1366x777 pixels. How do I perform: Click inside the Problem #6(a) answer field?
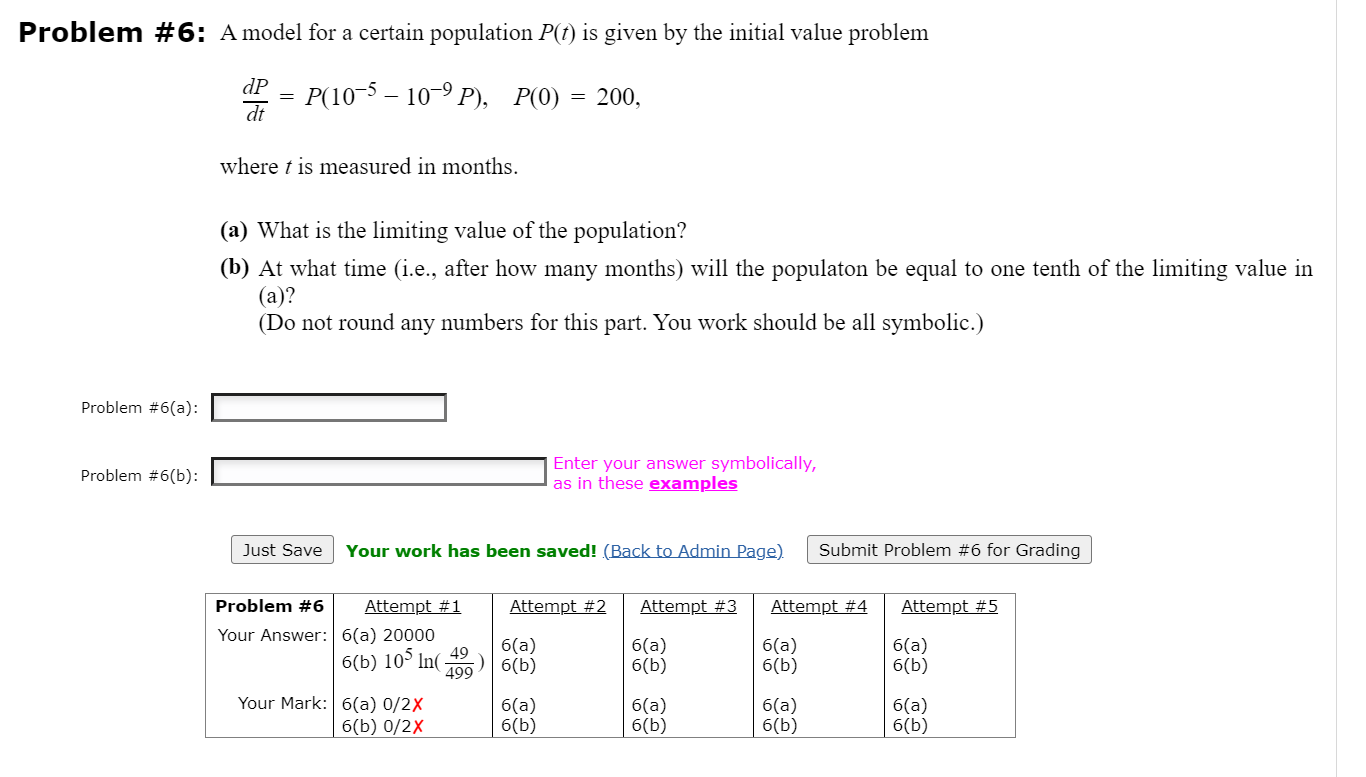(x=328, y=407)
